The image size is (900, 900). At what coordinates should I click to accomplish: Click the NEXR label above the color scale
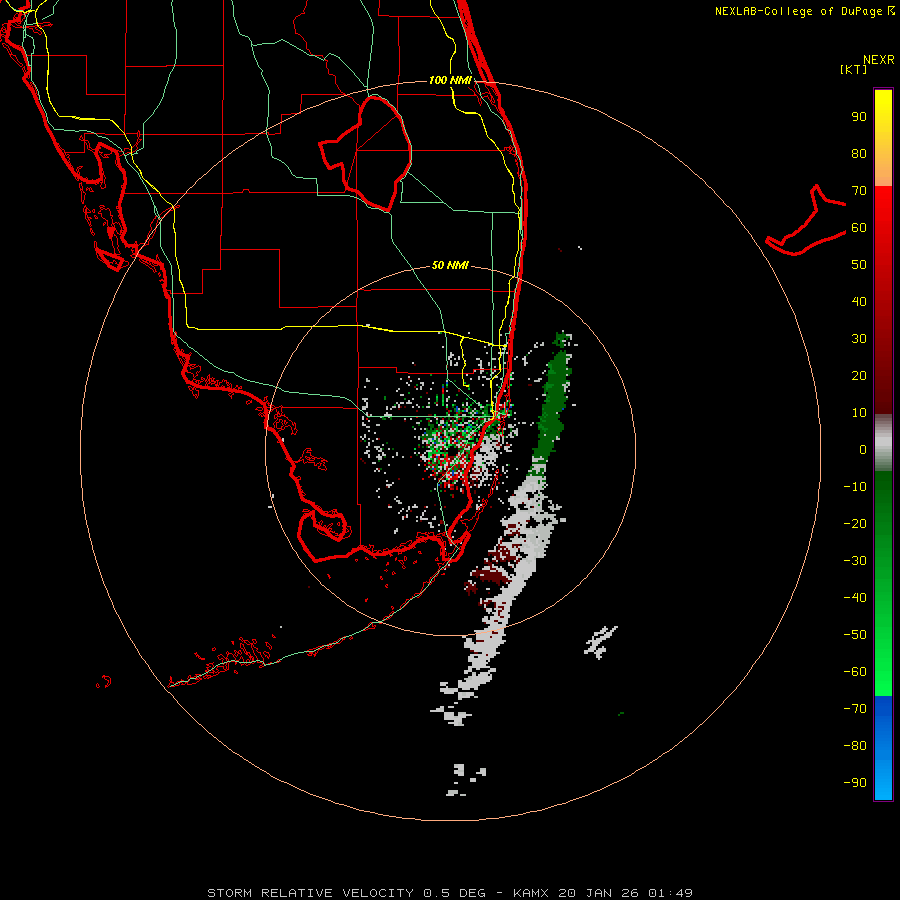coord(879,60)
